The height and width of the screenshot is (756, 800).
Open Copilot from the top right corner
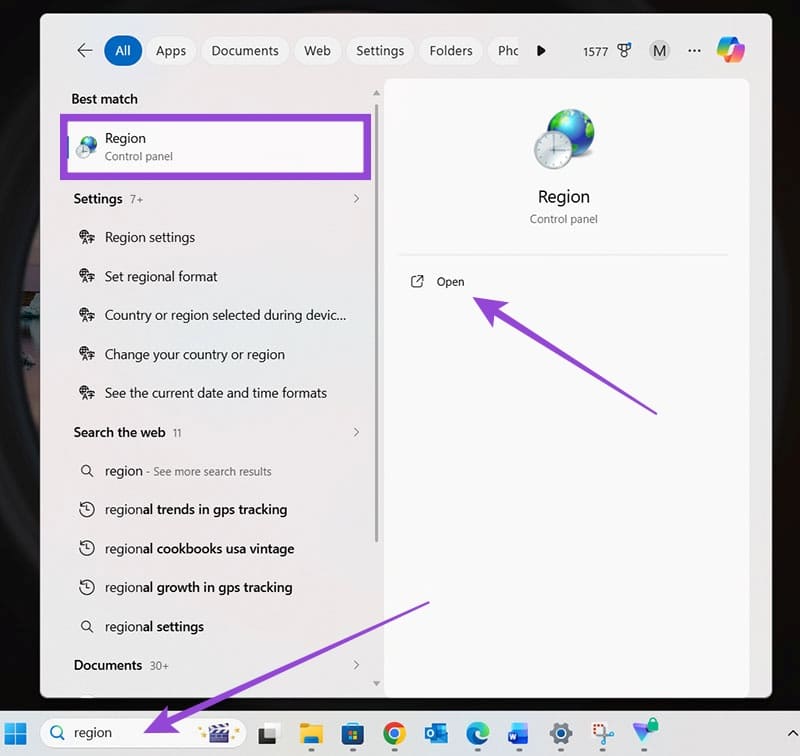731,50
